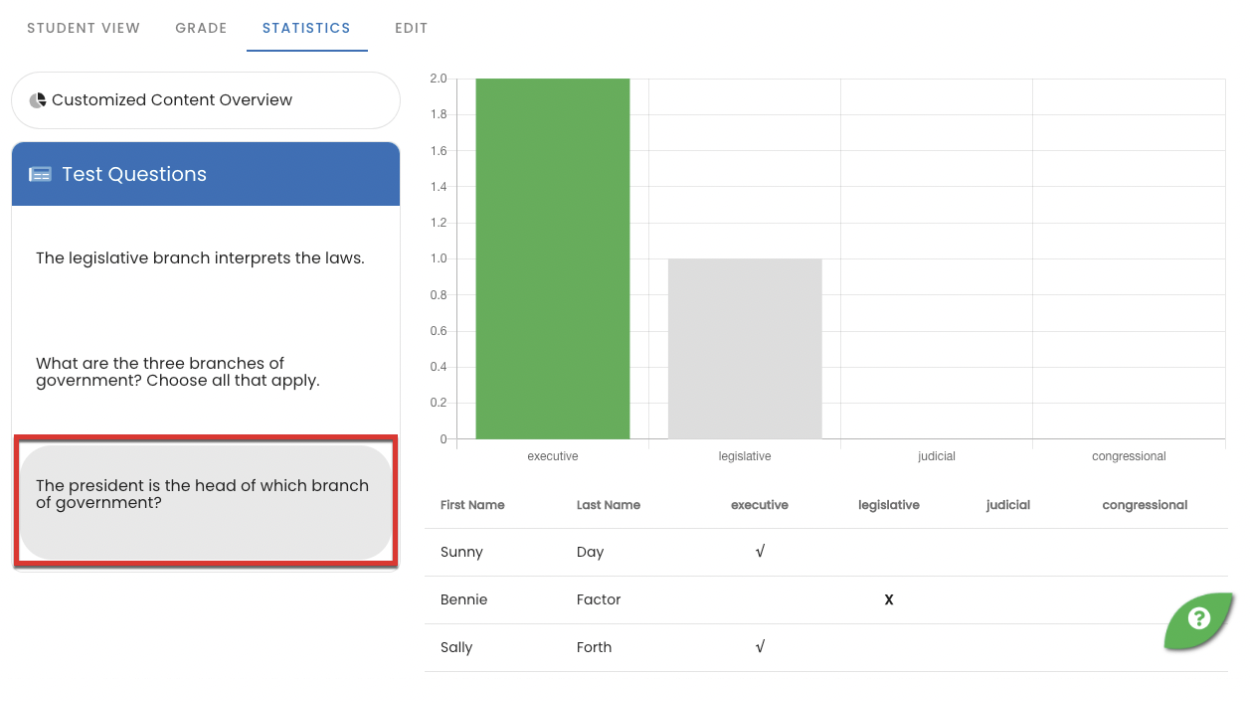1250x702 pixels.
Task: Click the 2.0 value on chart axis
Action: pyautogui.click(x=438, y=79)
